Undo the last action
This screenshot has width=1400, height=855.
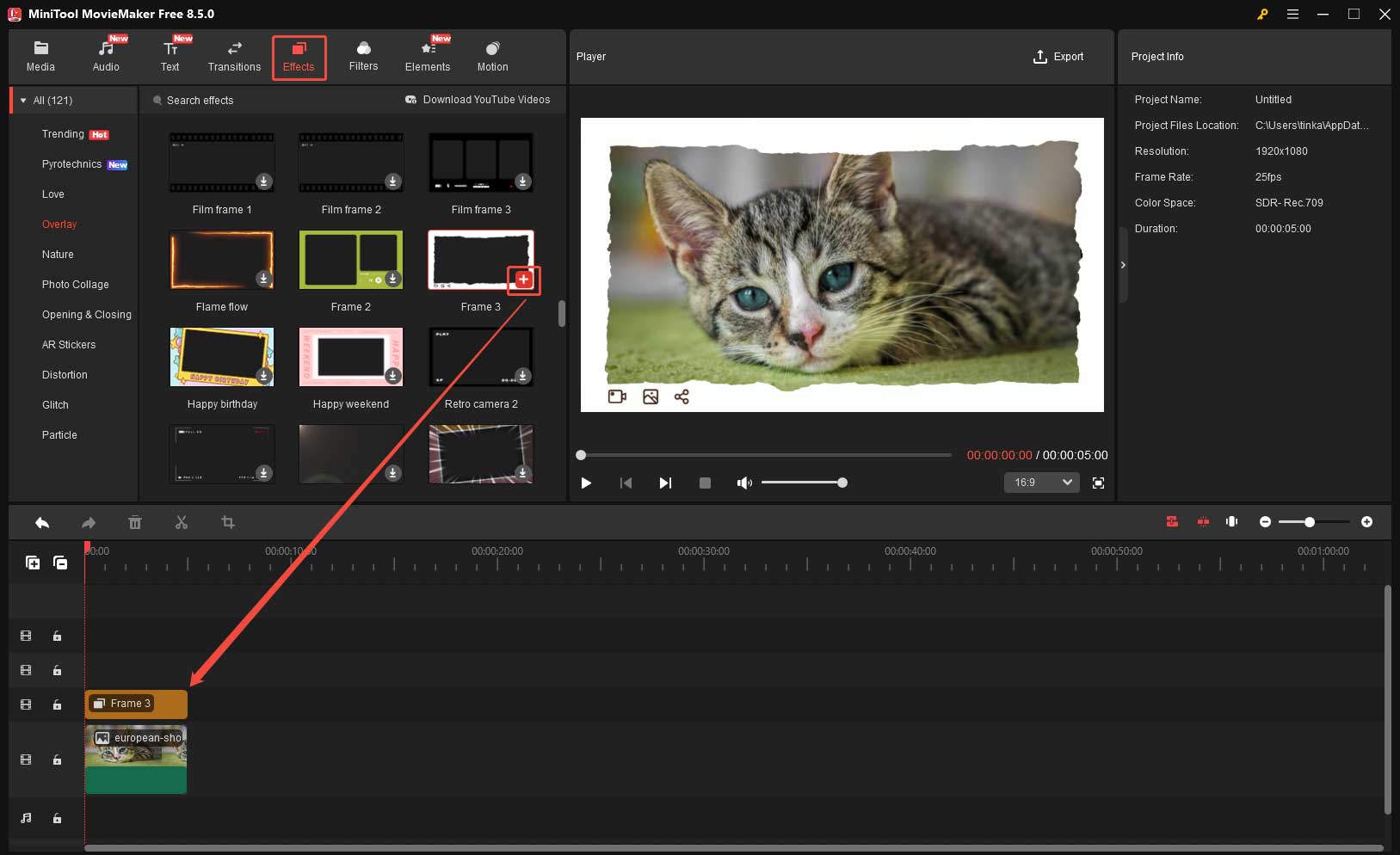tap(41, 522)
